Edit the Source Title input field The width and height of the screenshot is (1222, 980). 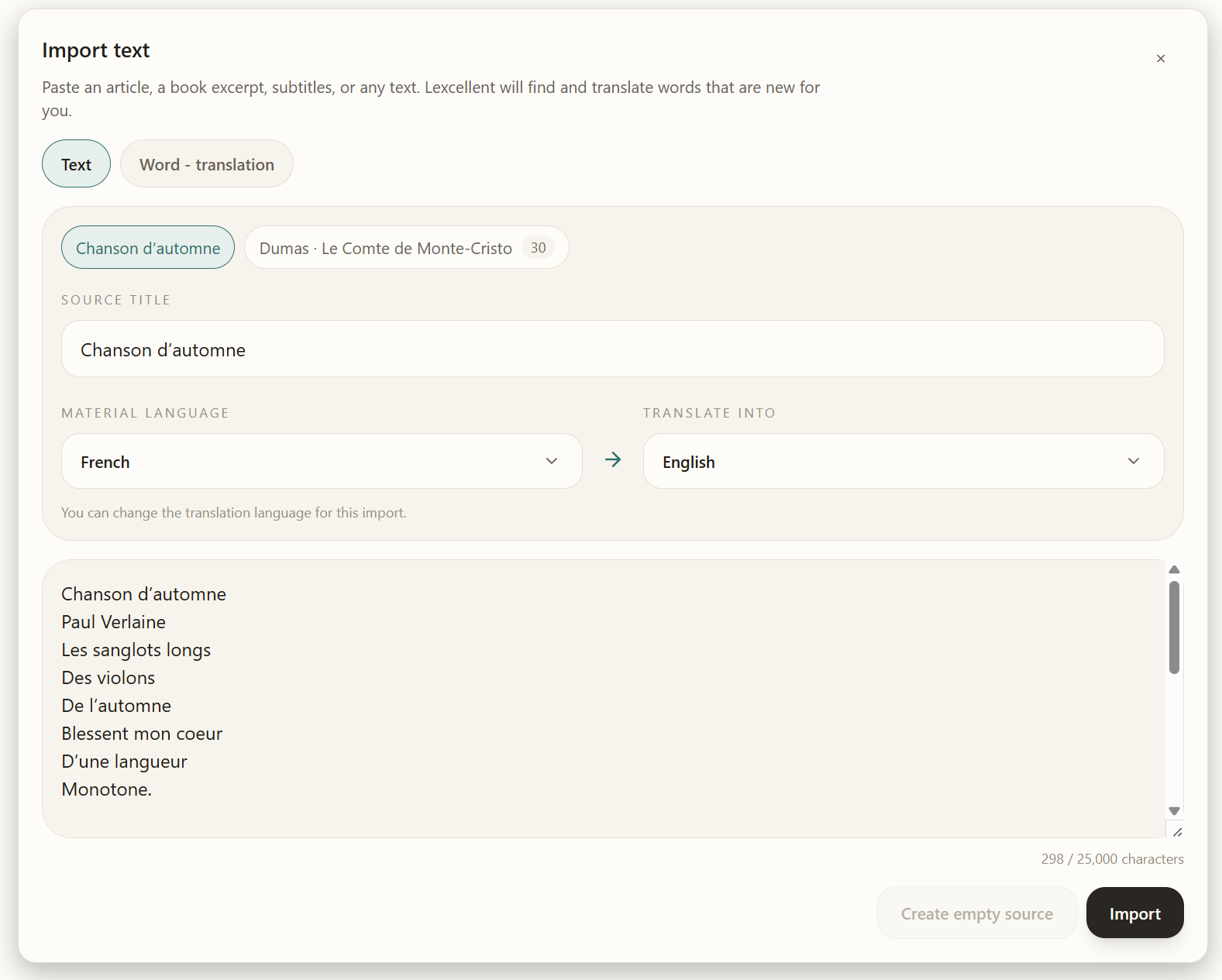tap(612, 349)
